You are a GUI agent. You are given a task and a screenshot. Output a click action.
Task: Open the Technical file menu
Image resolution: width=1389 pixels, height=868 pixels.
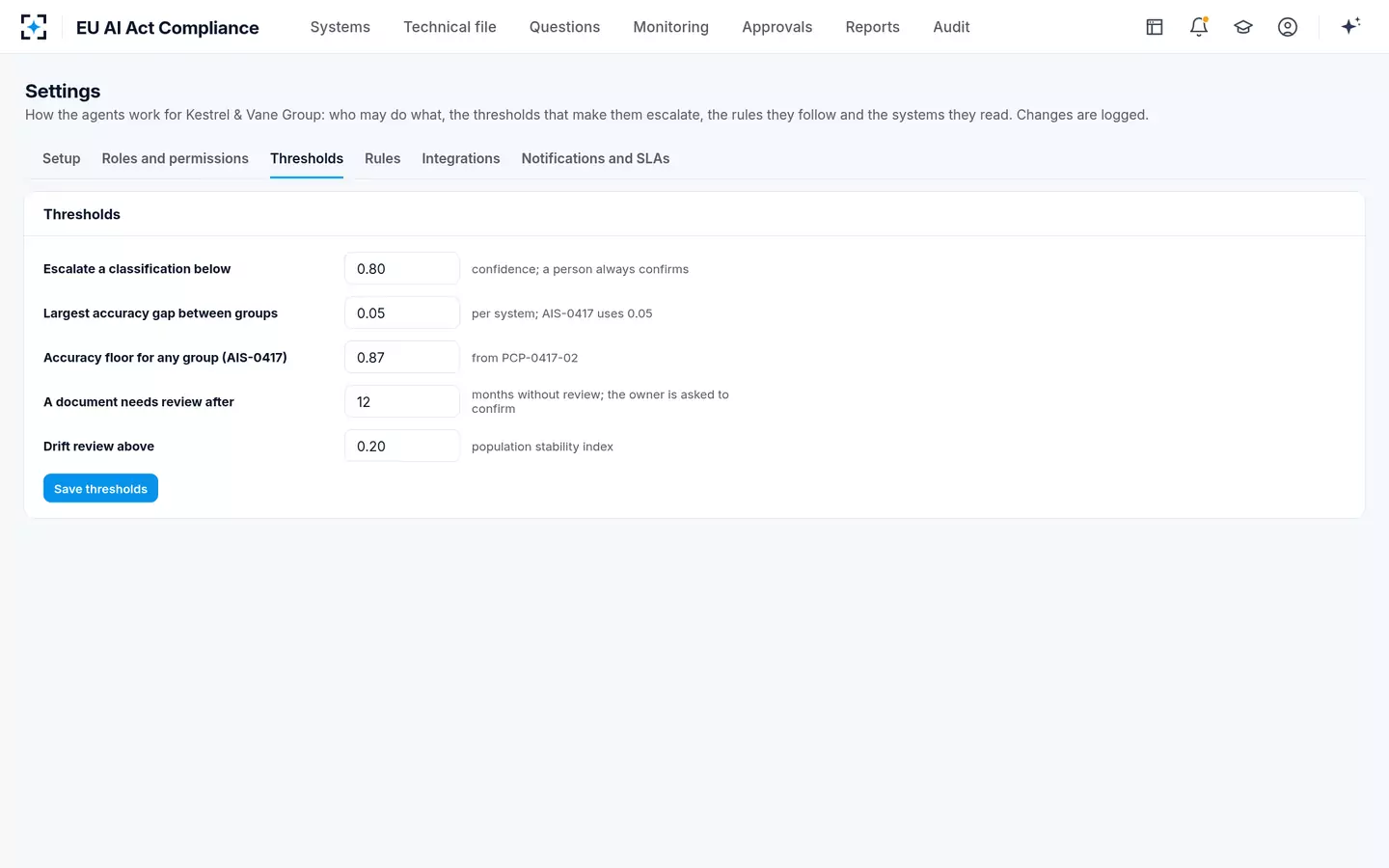click(449, 27)
